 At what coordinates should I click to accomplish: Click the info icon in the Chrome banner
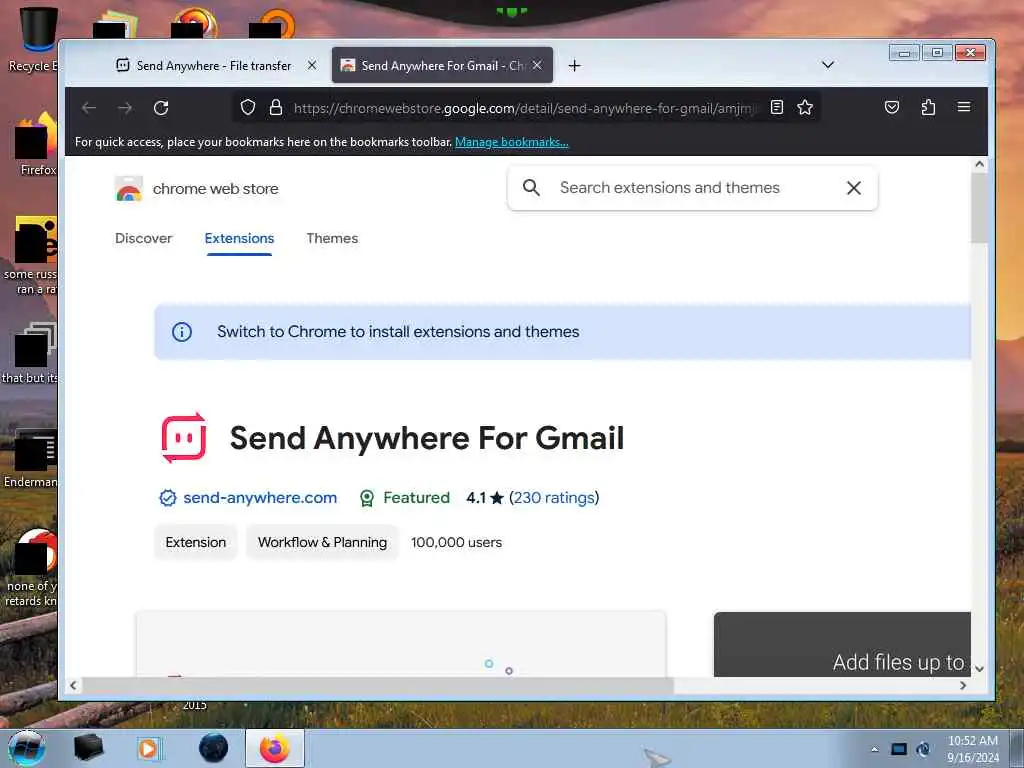tap(182, 332)
